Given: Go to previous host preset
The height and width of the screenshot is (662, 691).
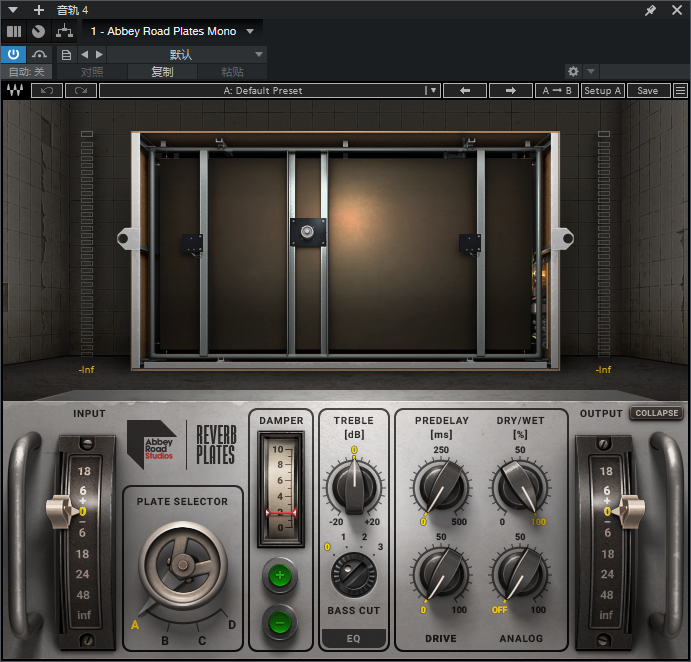Looking at the screenshot, I should pyautogui.click(x=85, y=54).
